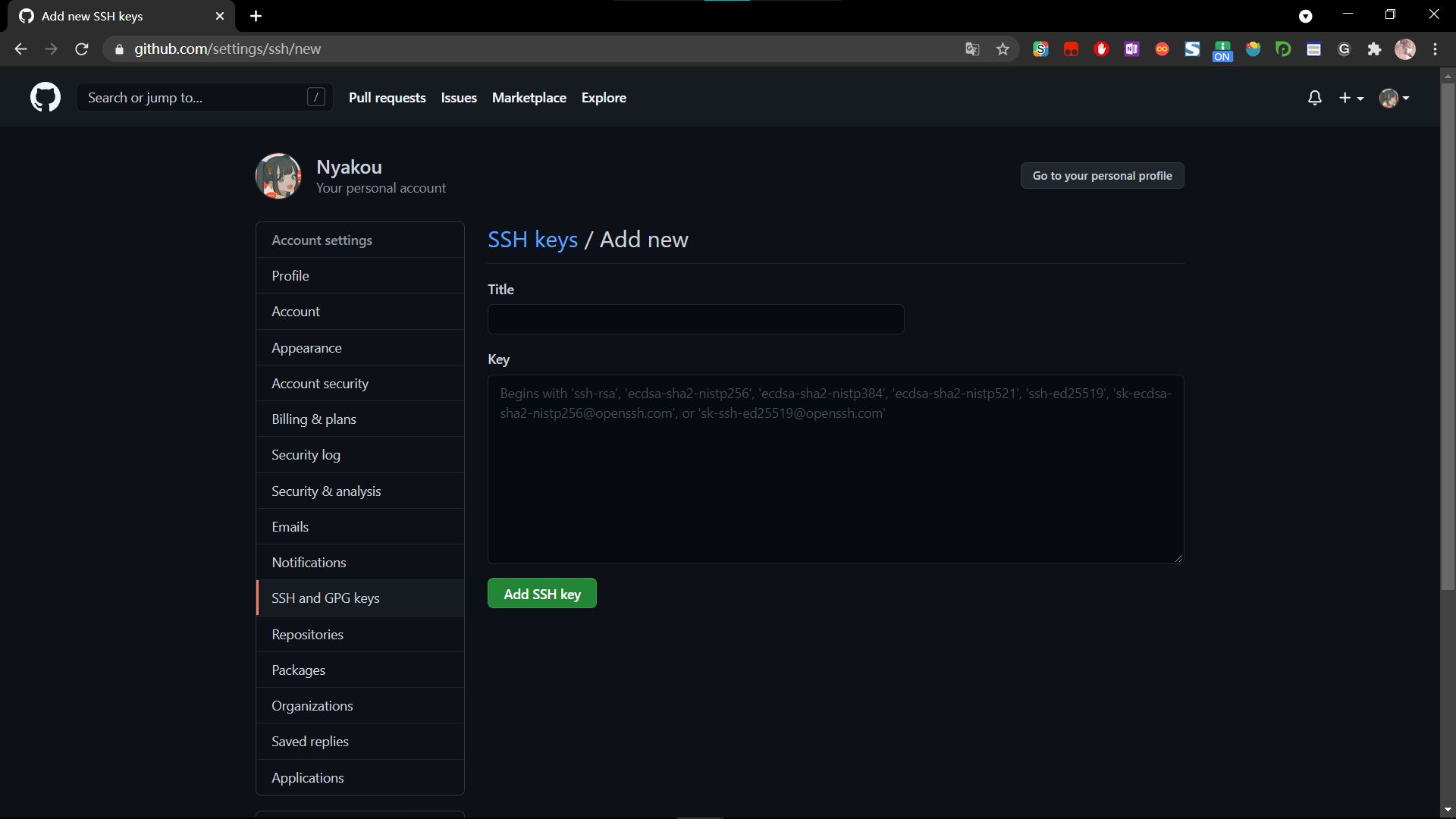The image size is (1456, 819).
Task: Click the GitHub logo to go home
Action: point(45,97)
